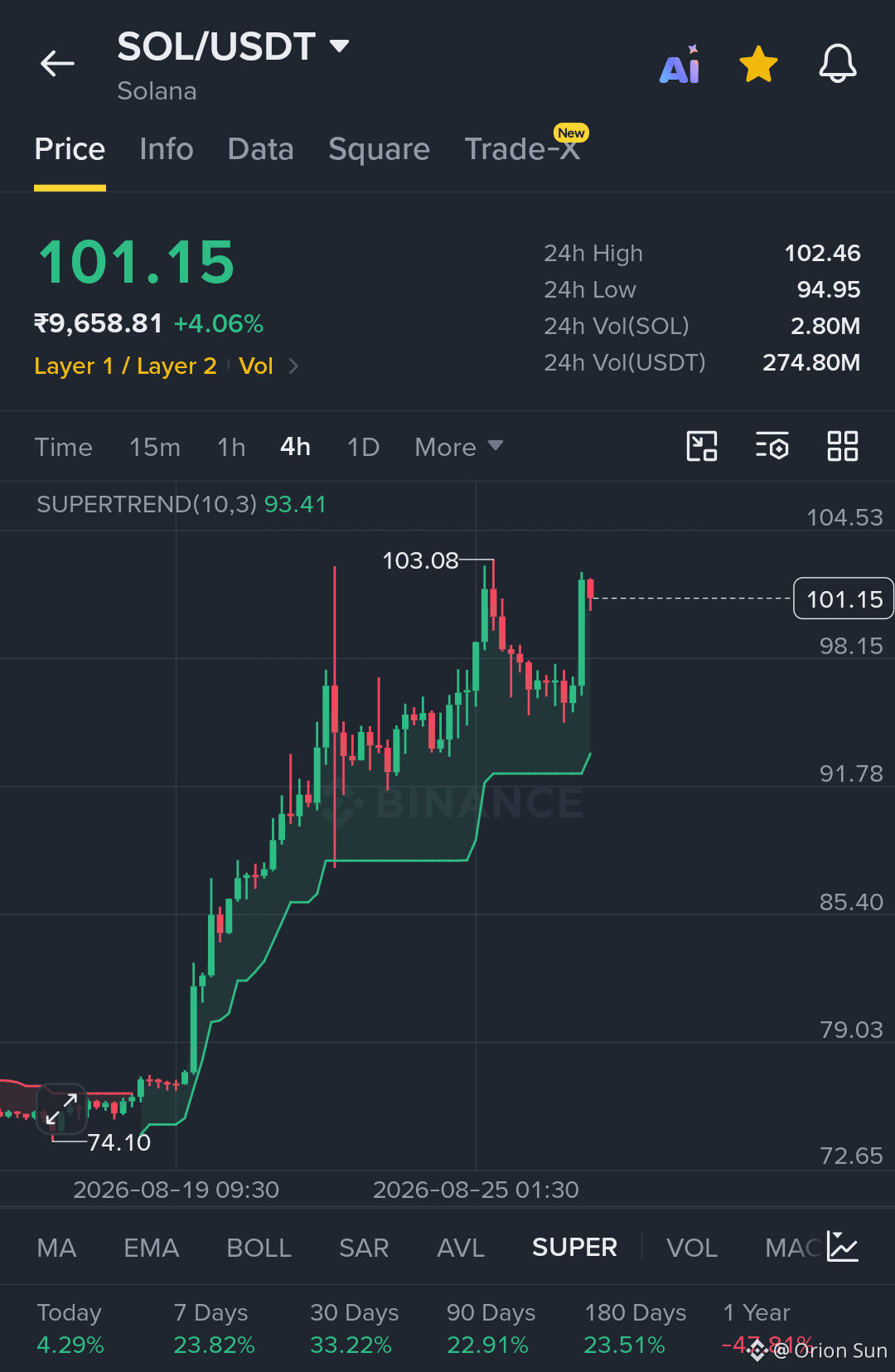895x1372 pixels.
Task: Select the 1D chart interval
Action: (363, 447)
